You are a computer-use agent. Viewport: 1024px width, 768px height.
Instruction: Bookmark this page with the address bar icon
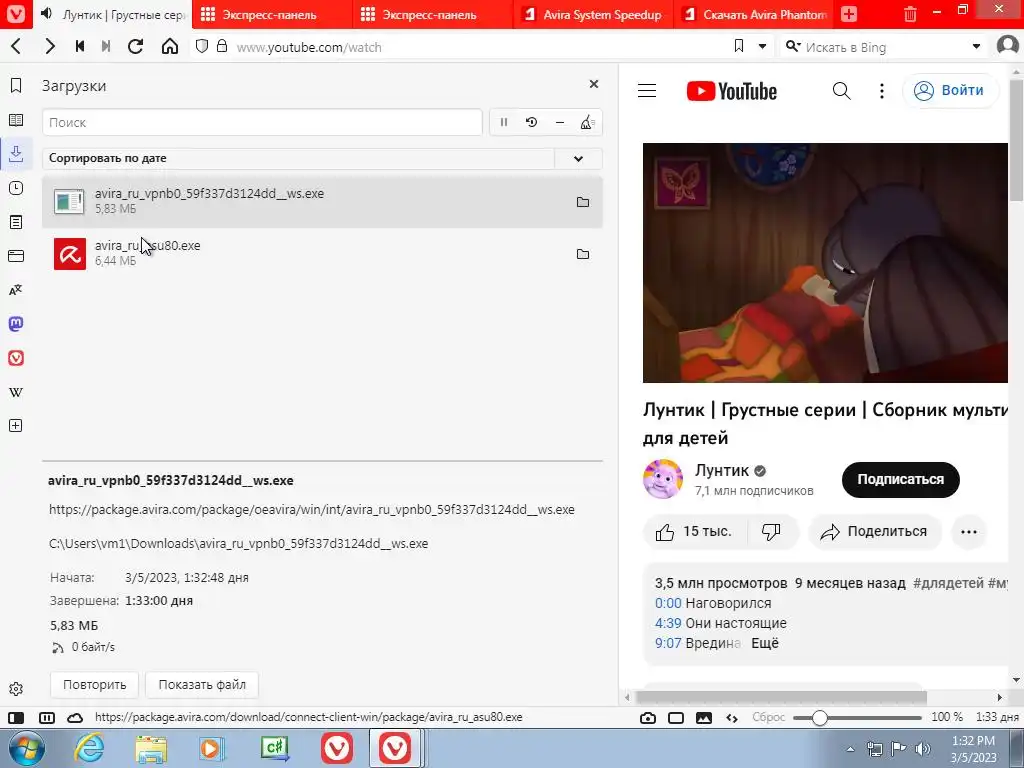coord(739,46)
